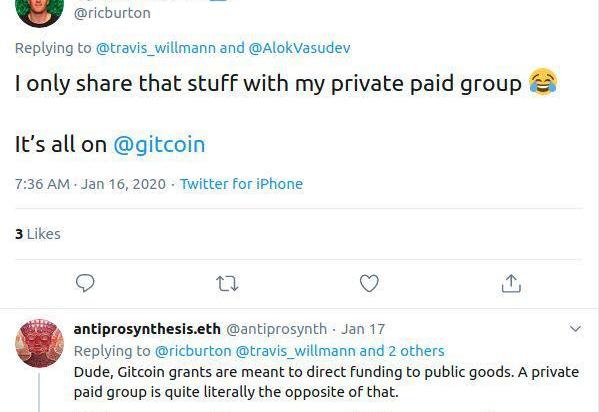Click the 7:36 AM Jan 16, 2020 timestamp
This screenshot has width=599, height=412.
point(90,184)
